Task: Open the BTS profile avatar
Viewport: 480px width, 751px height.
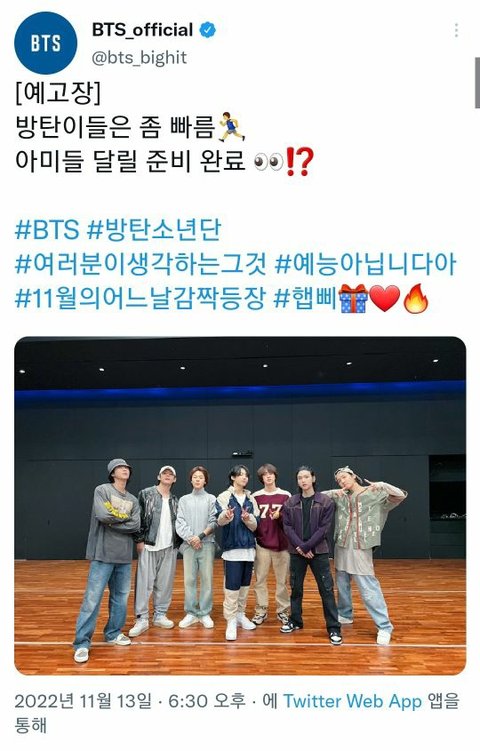Action: pyautogui.click(x=46, y=43)
